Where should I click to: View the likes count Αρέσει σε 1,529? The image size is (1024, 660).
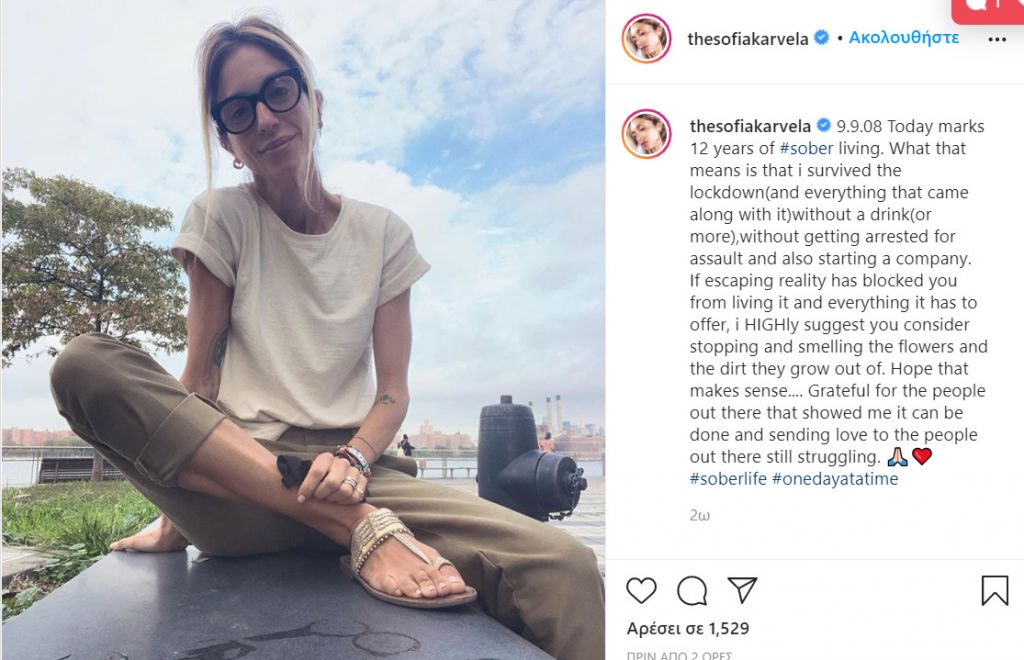click(688, 629)
